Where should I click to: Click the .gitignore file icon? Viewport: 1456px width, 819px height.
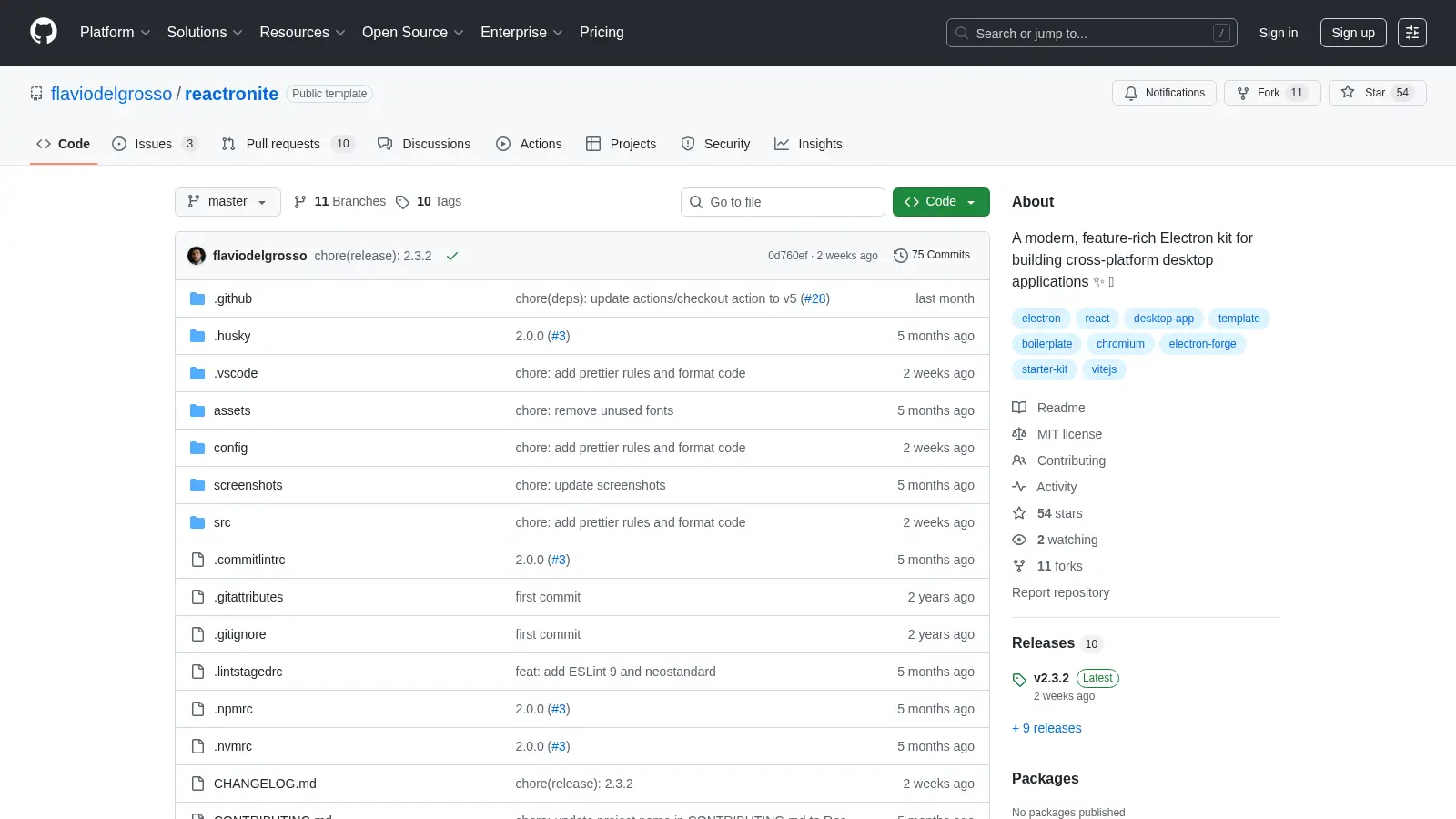(197, 634)
